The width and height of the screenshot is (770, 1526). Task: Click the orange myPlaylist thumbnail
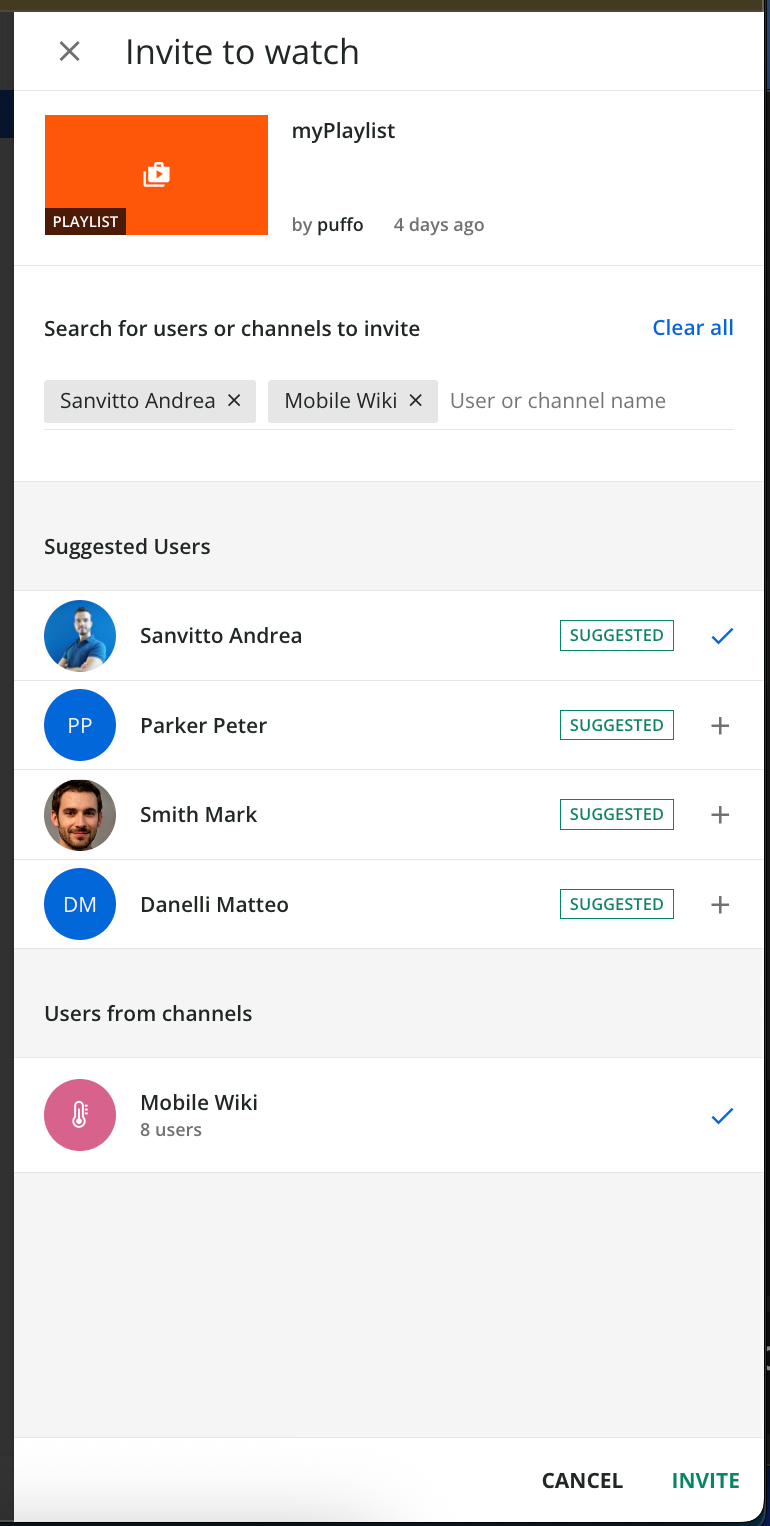click(x=156, y=175)
